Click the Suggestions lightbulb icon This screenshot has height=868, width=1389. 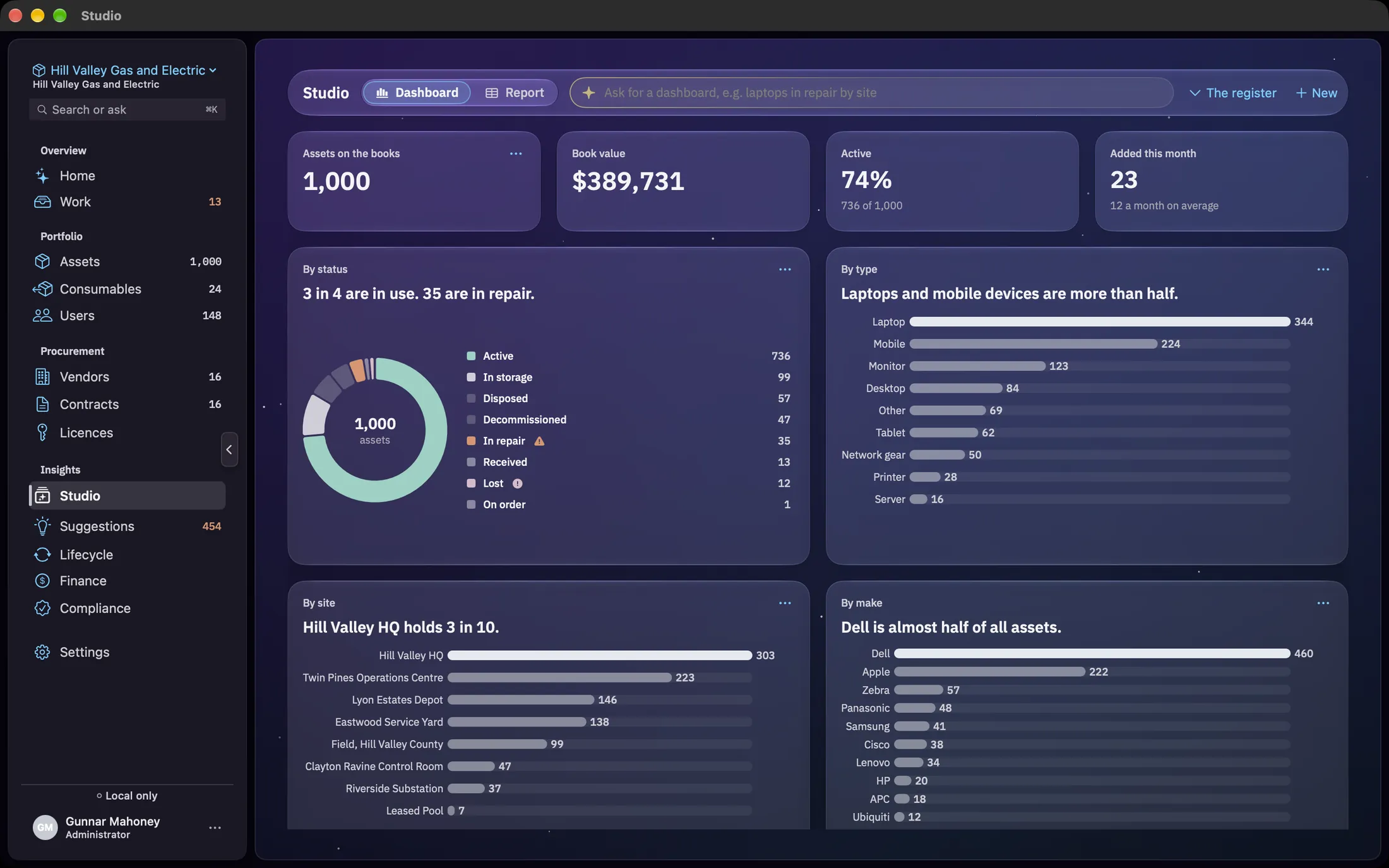42,526
